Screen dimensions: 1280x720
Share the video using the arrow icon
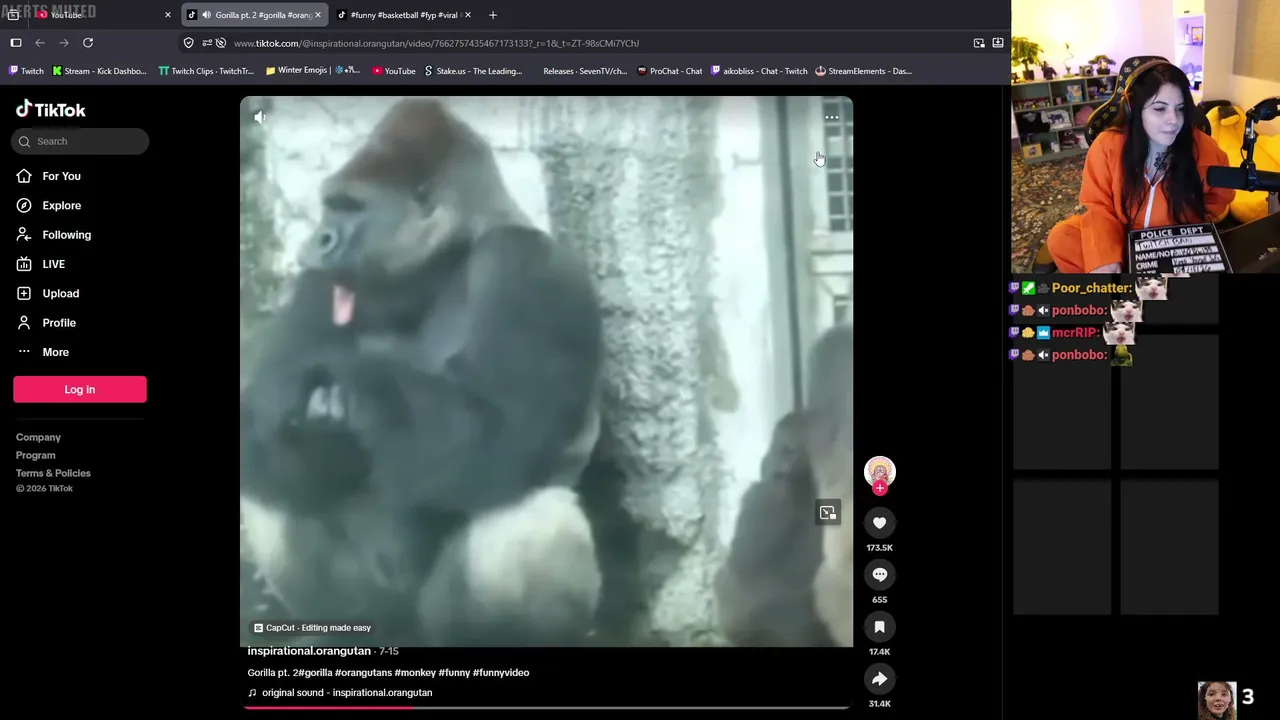[879, 679]
